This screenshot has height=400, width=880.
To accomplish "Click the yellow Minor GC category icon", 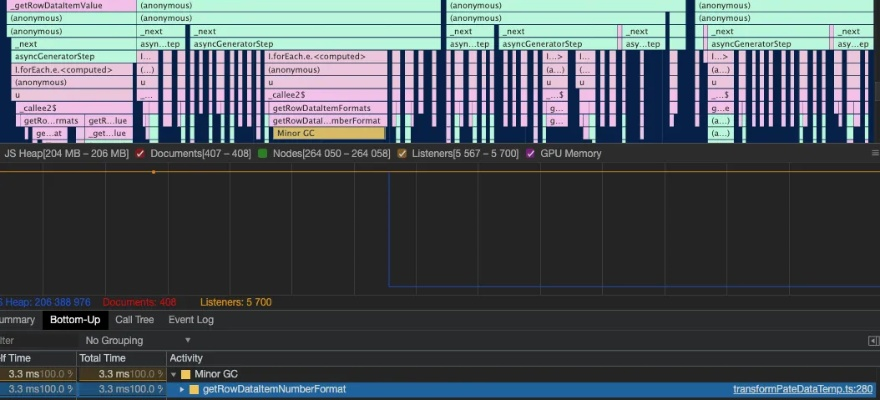I will coord(185,374).
